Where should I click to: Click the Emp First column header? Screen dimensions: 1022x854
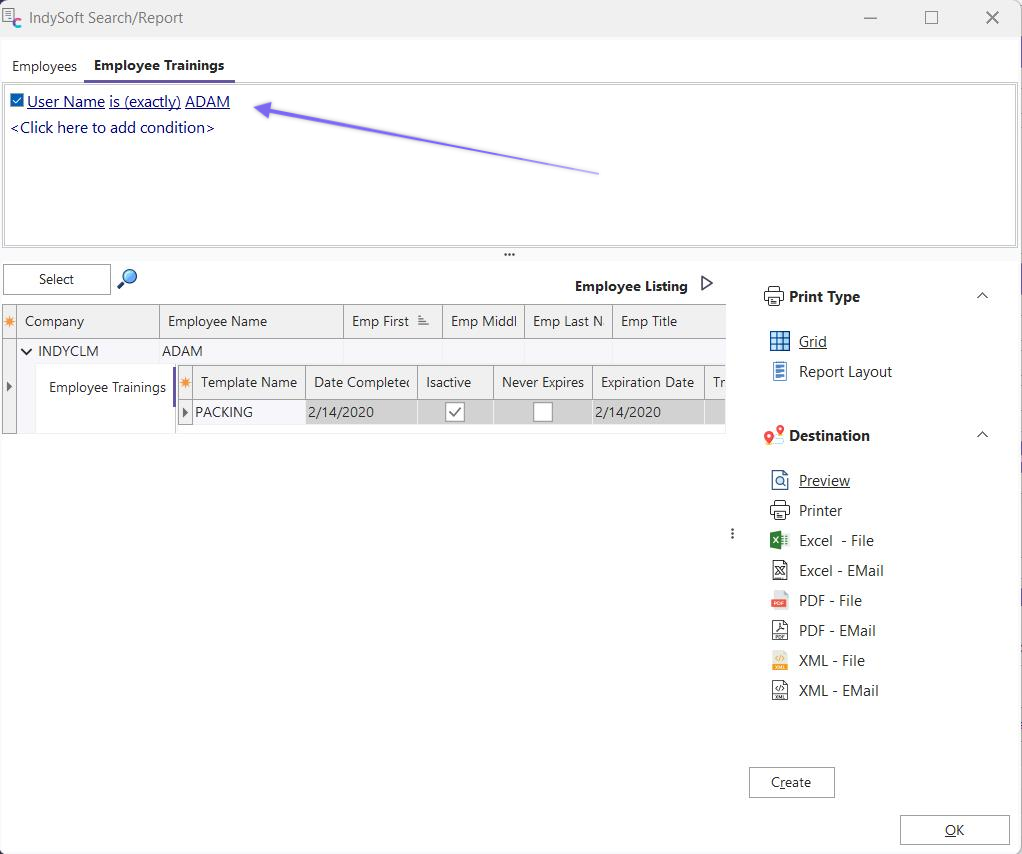[381, 321]
